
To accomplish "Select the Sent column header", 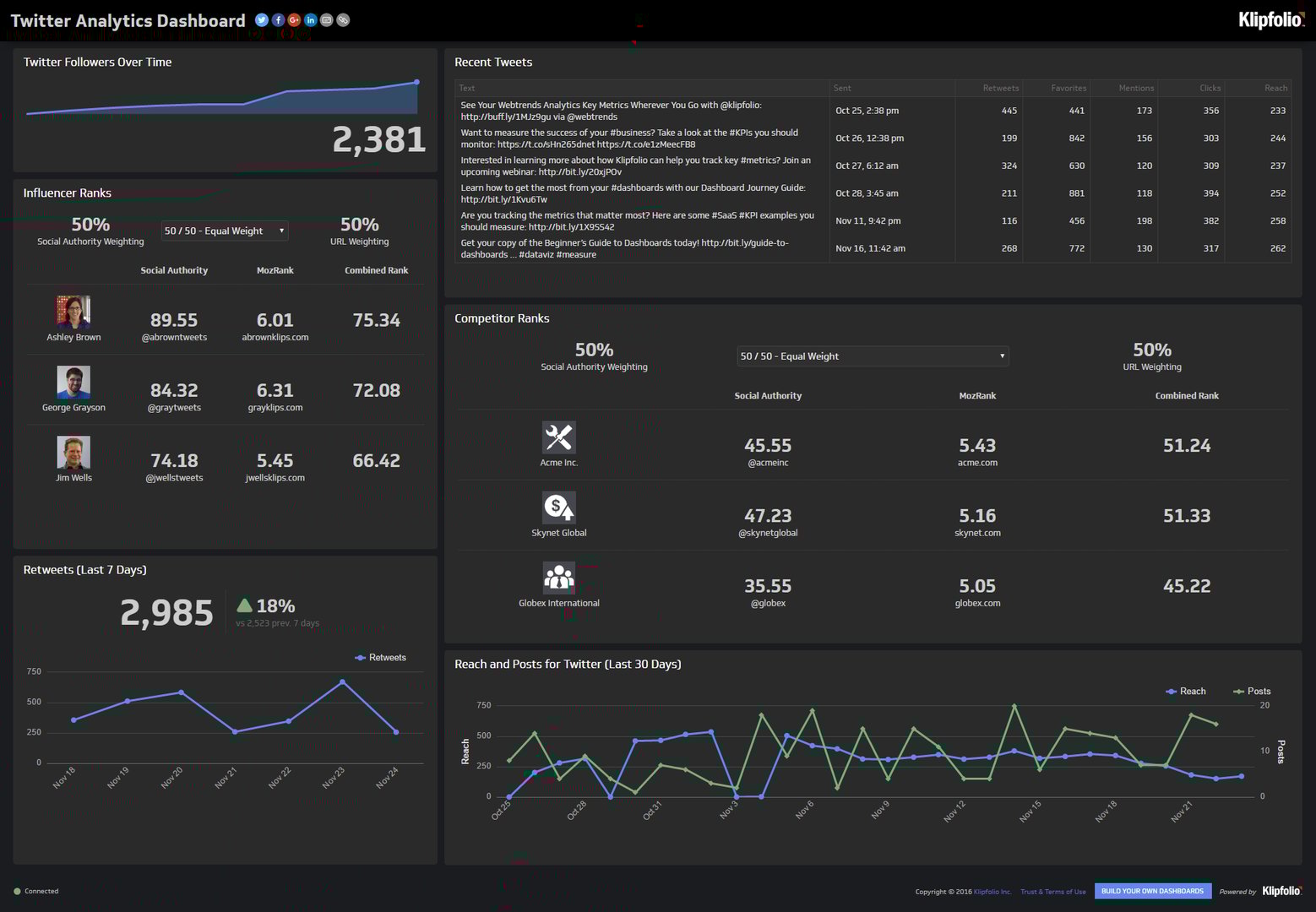I will [x=841, y=88].
